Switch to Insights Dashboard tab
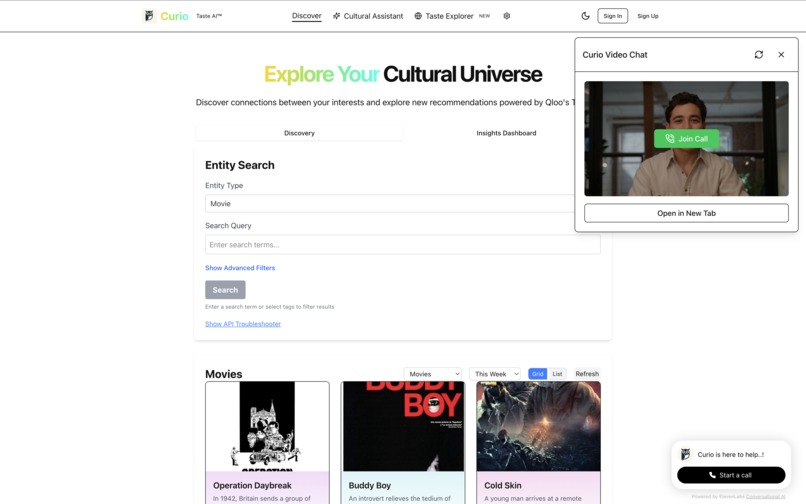 [x=506, y=133]
